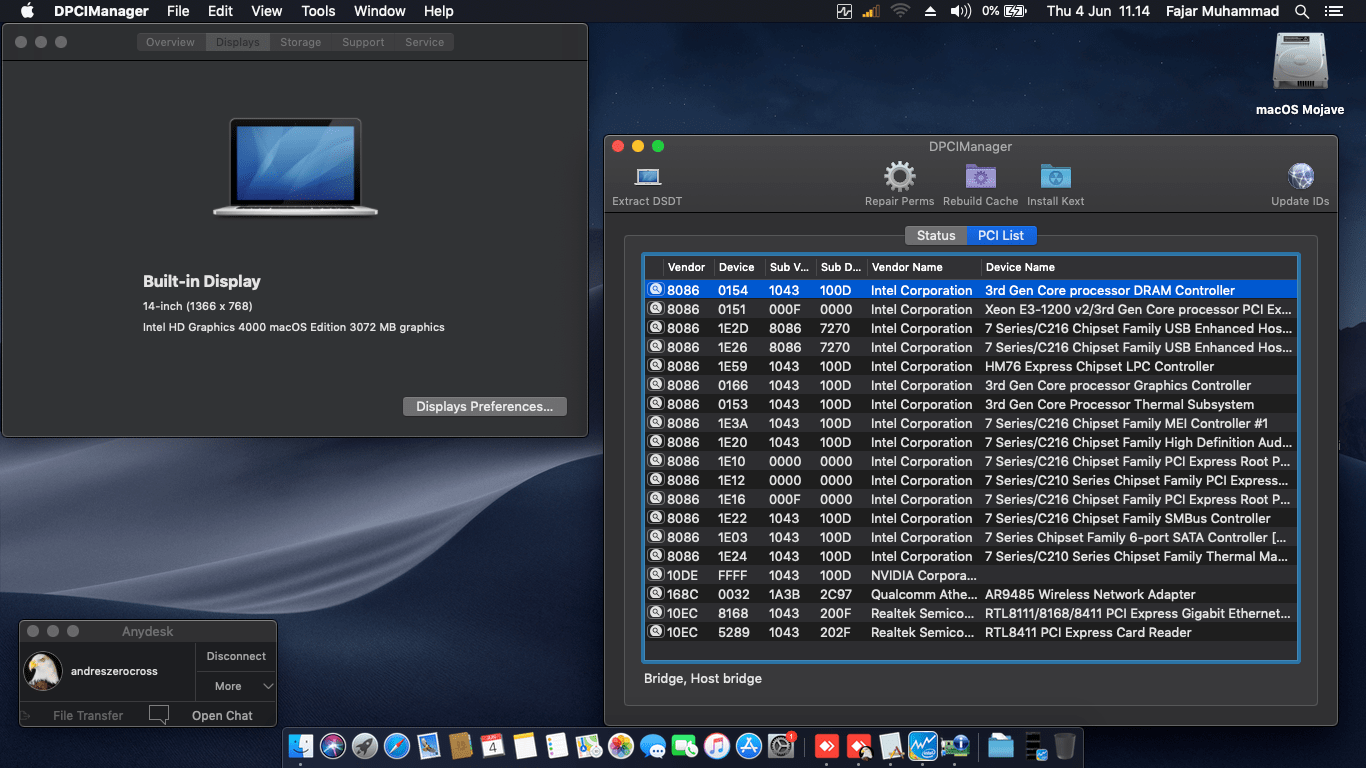Select the 7 Series/C216 MEI Controller #1 row
1366x768 pixels.
(970, 423)
